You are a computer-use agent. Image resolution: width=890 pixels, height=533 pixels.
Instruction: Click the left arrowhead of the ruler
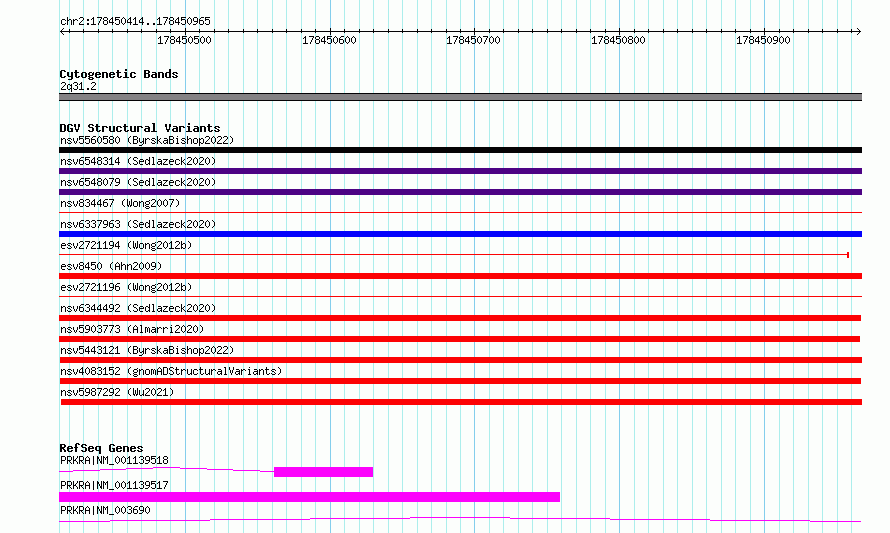click(x=62, y=31)
